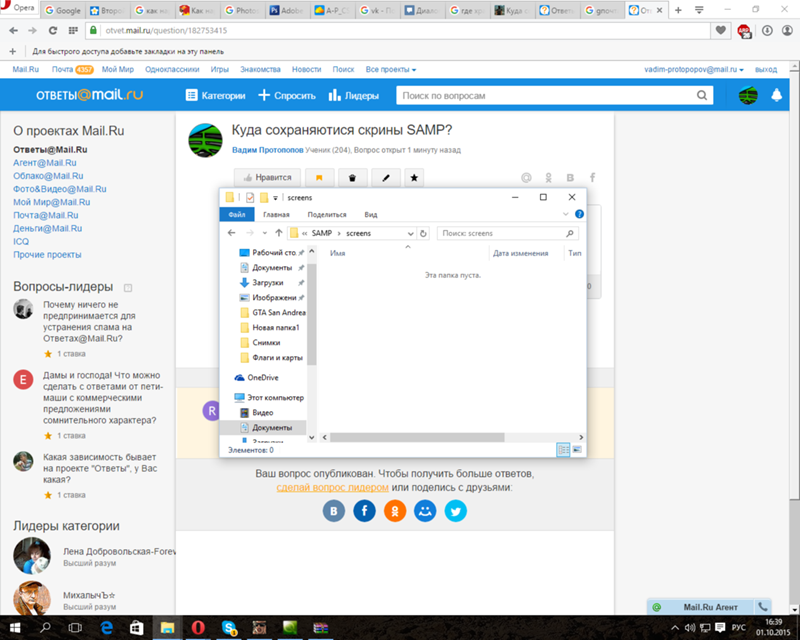Sort by the Дата изменения column header
Image resolution: width=800 pixels, height=640 pixels.
coord(520,253)
